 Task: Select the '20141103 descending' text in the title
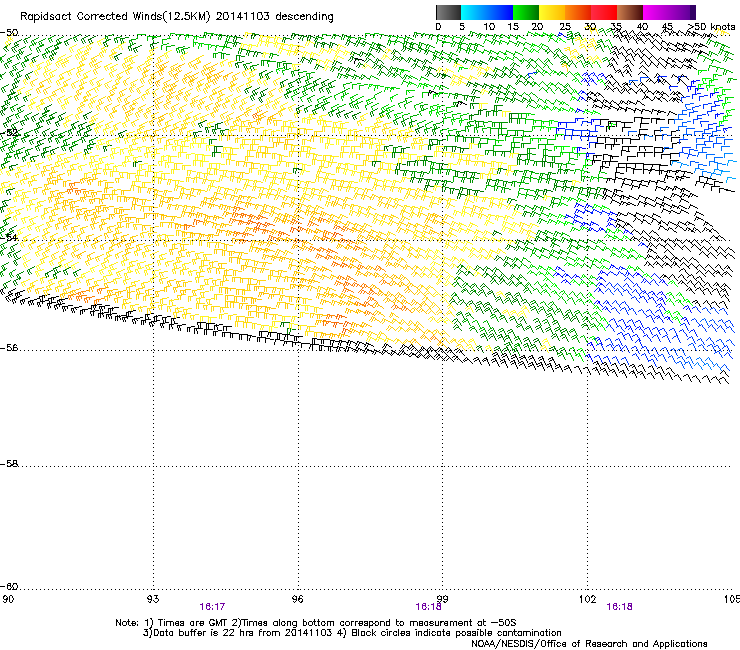click(x=274, y=17)
